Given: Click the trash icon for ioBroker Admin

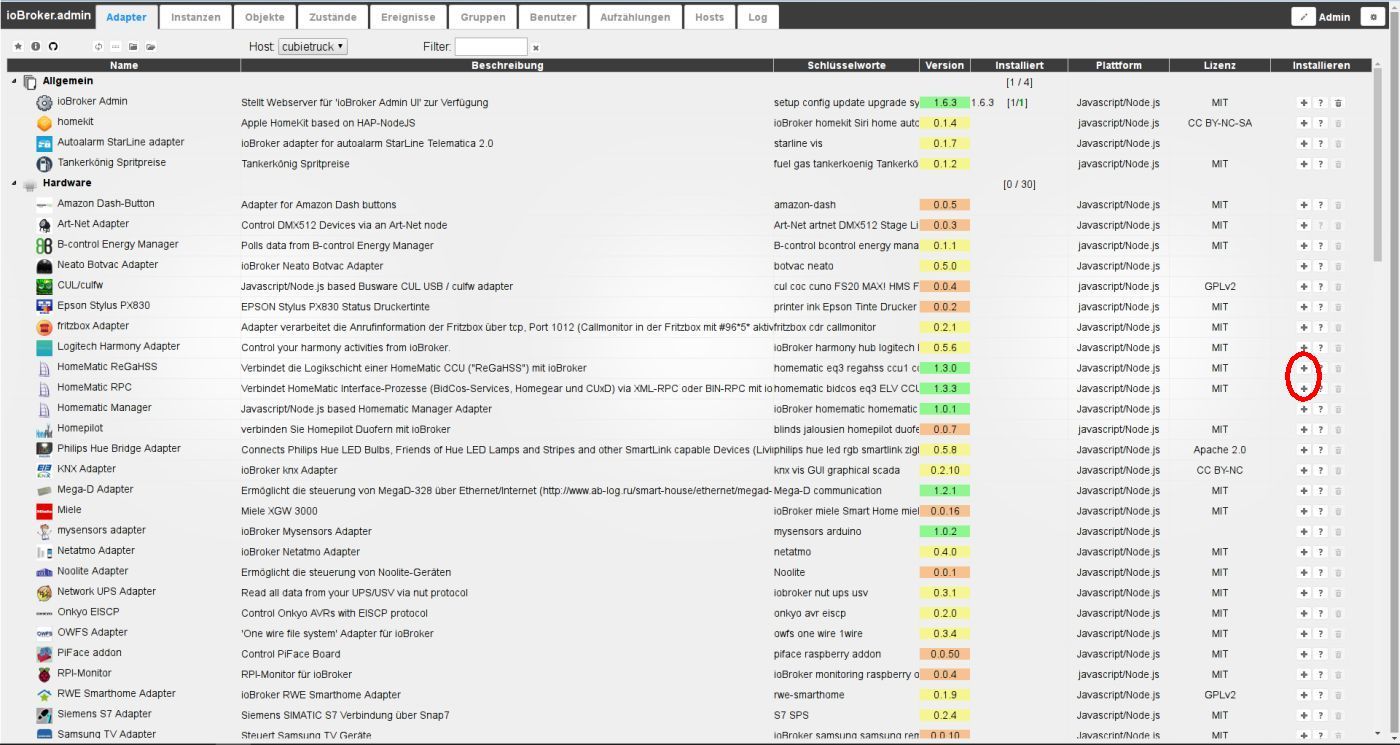Looking at the screenshot, I should [x=1338, y=103].
